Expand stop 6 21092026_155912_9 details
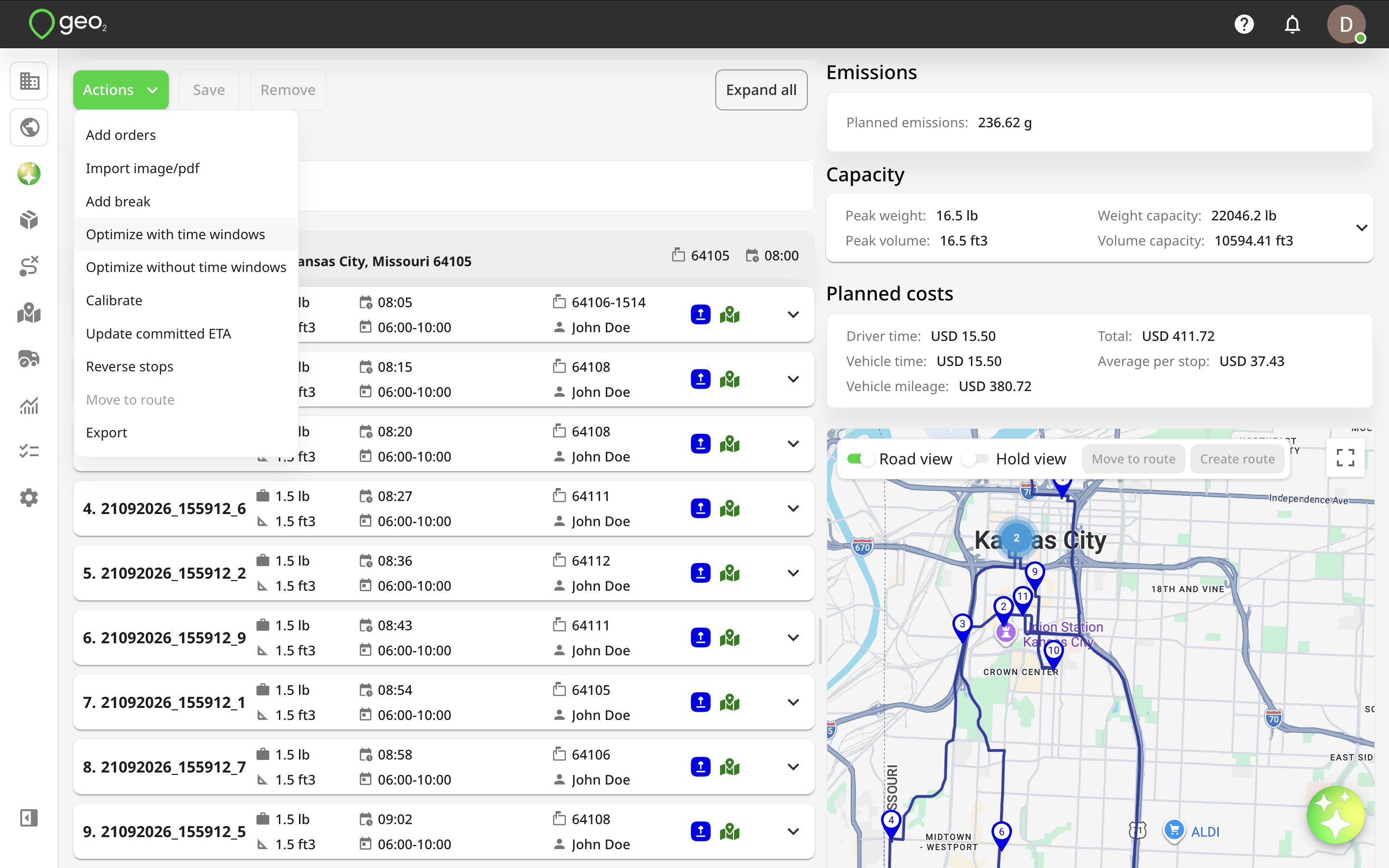Screen dimensions: 1389x868 (x=793, y=638)
